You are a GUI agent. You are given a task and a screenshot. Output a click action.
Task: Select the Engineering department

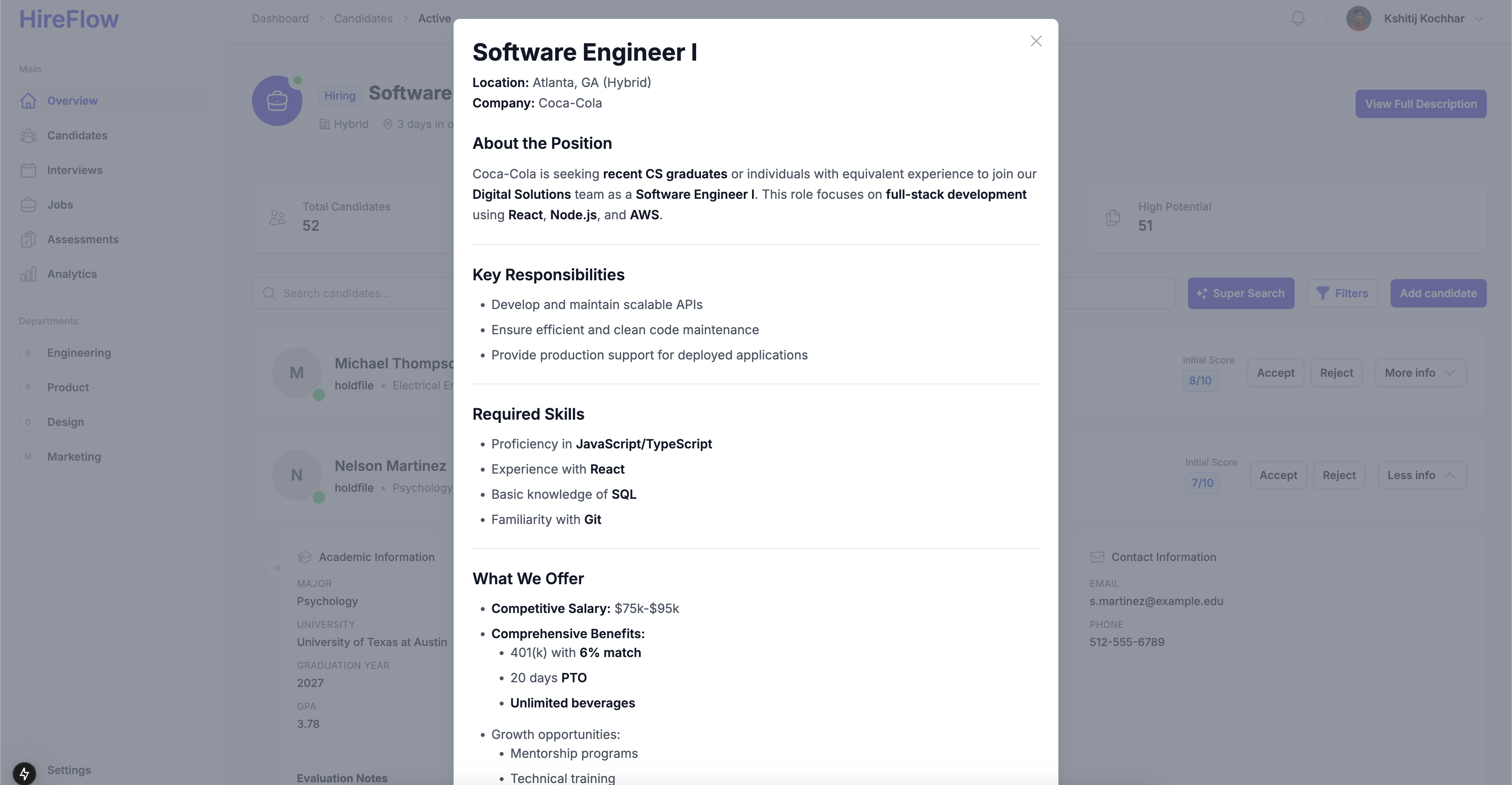tap(79, 353)
